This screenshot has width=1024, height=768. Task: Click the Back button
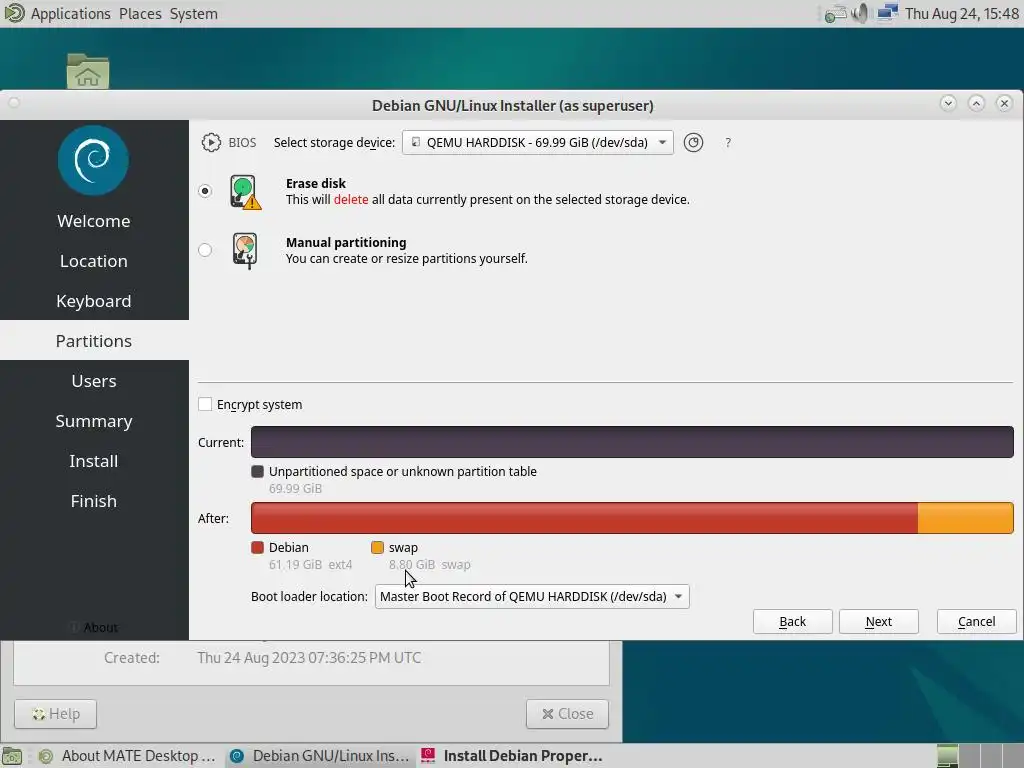click(792, 622)
